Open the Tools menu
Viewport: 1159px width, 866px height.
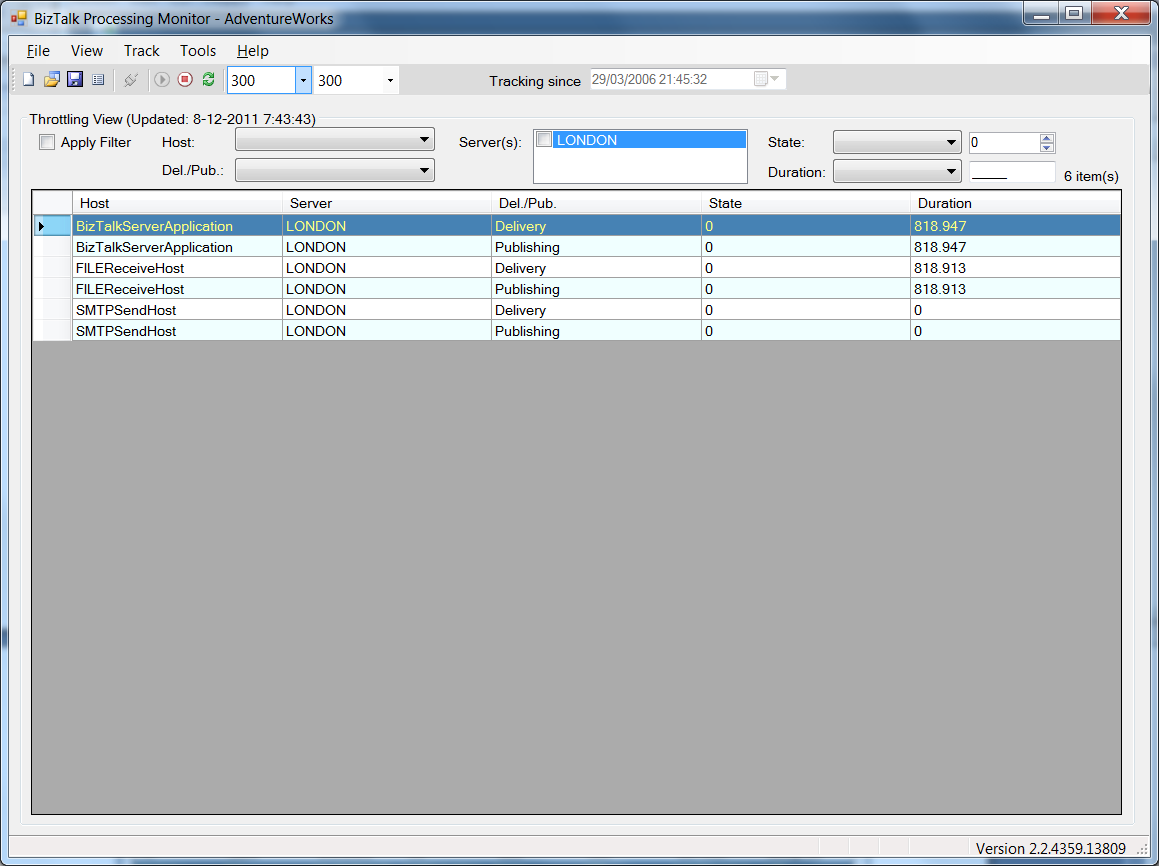[x=197, y=51]
